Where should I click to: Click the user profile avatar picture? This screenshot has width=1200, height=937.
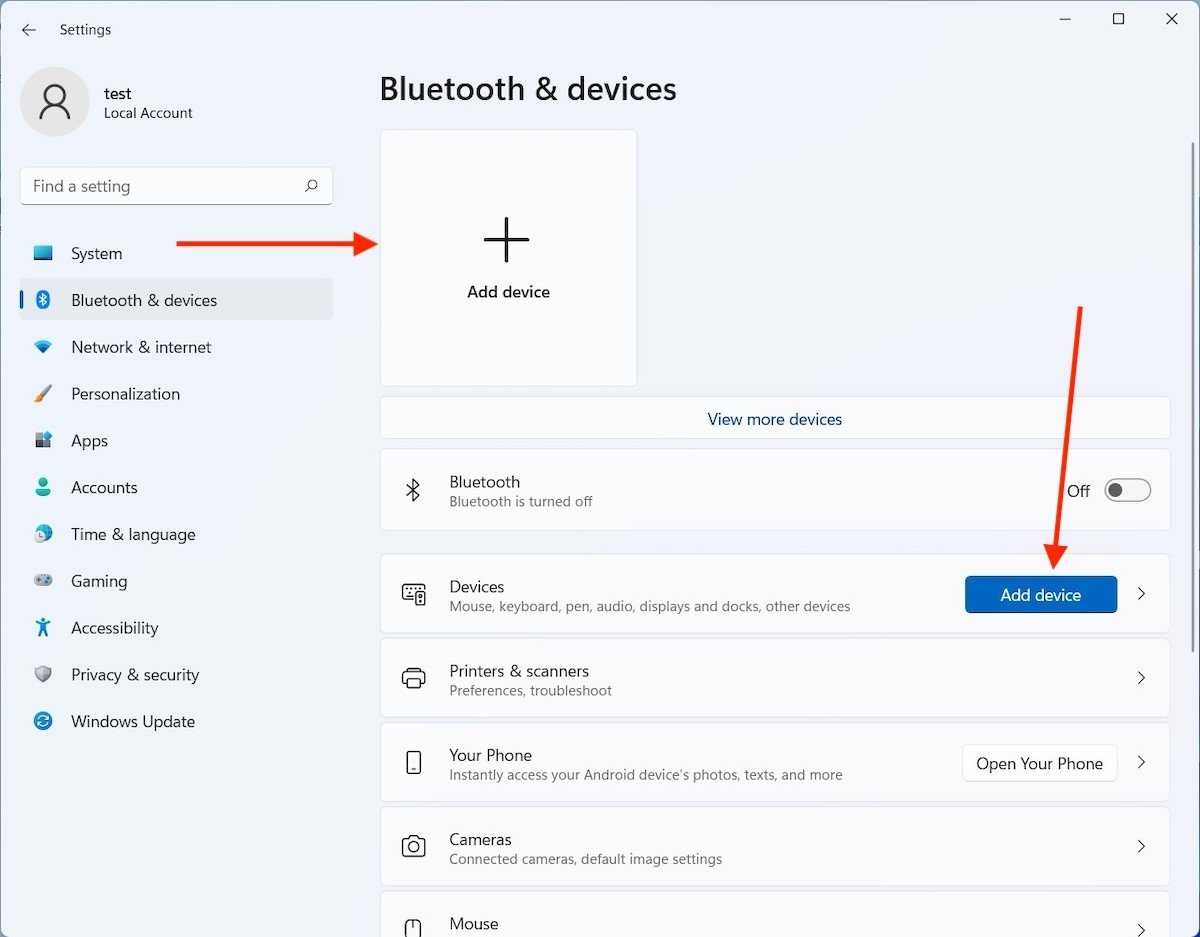[x=55, y=102]
